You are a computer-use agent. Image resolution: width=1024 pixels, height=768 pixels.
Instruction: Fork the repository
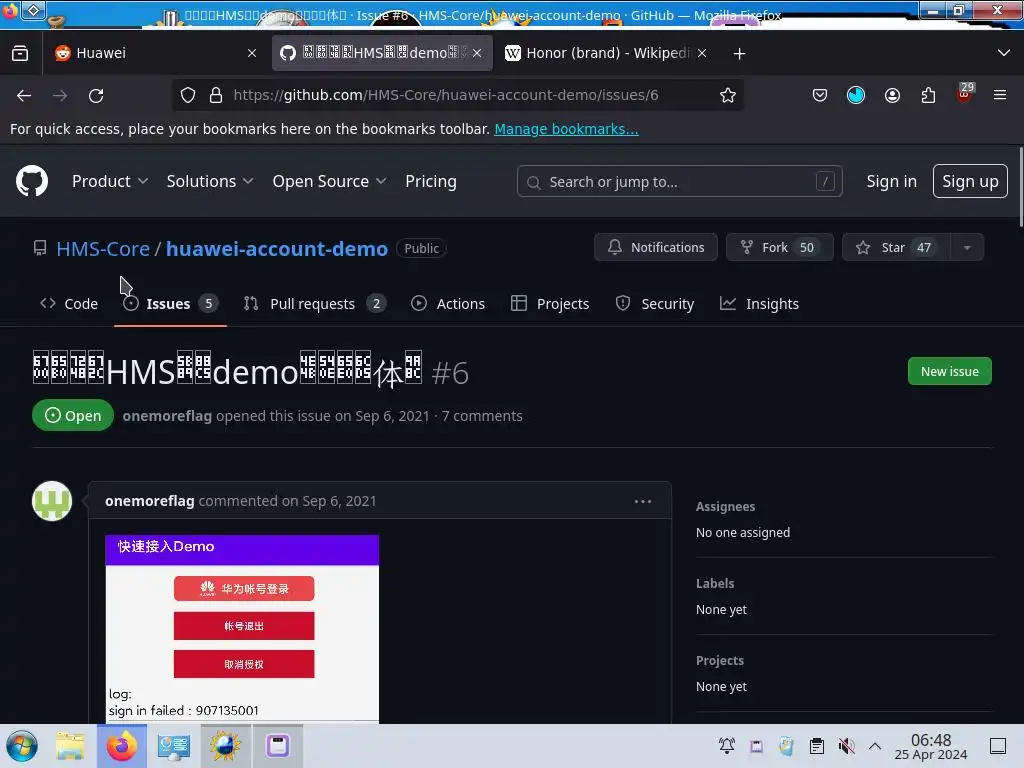(x=780, y=248)
